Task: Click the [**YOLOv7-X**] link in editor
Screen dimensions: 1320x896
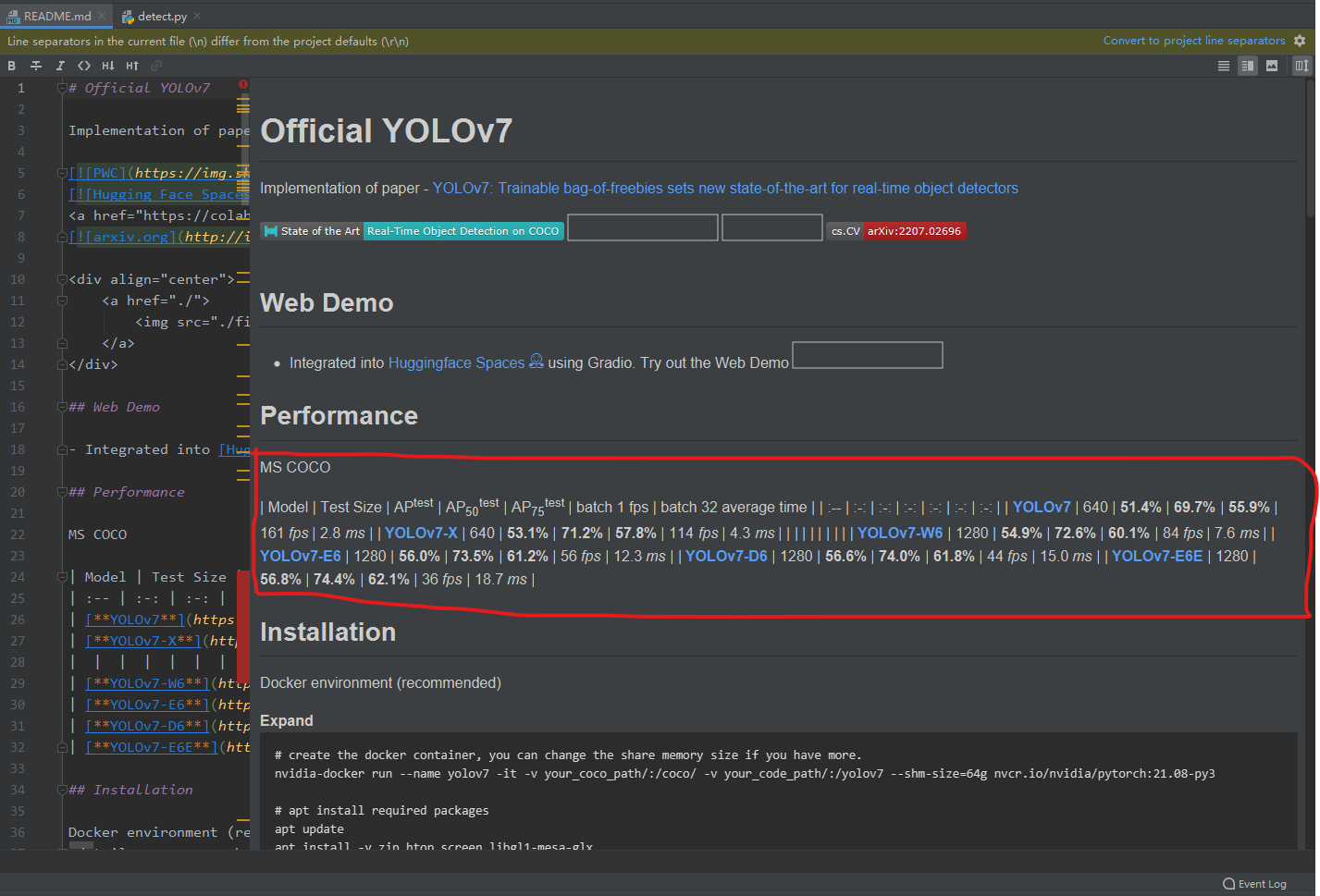Action: pos(142,641)
